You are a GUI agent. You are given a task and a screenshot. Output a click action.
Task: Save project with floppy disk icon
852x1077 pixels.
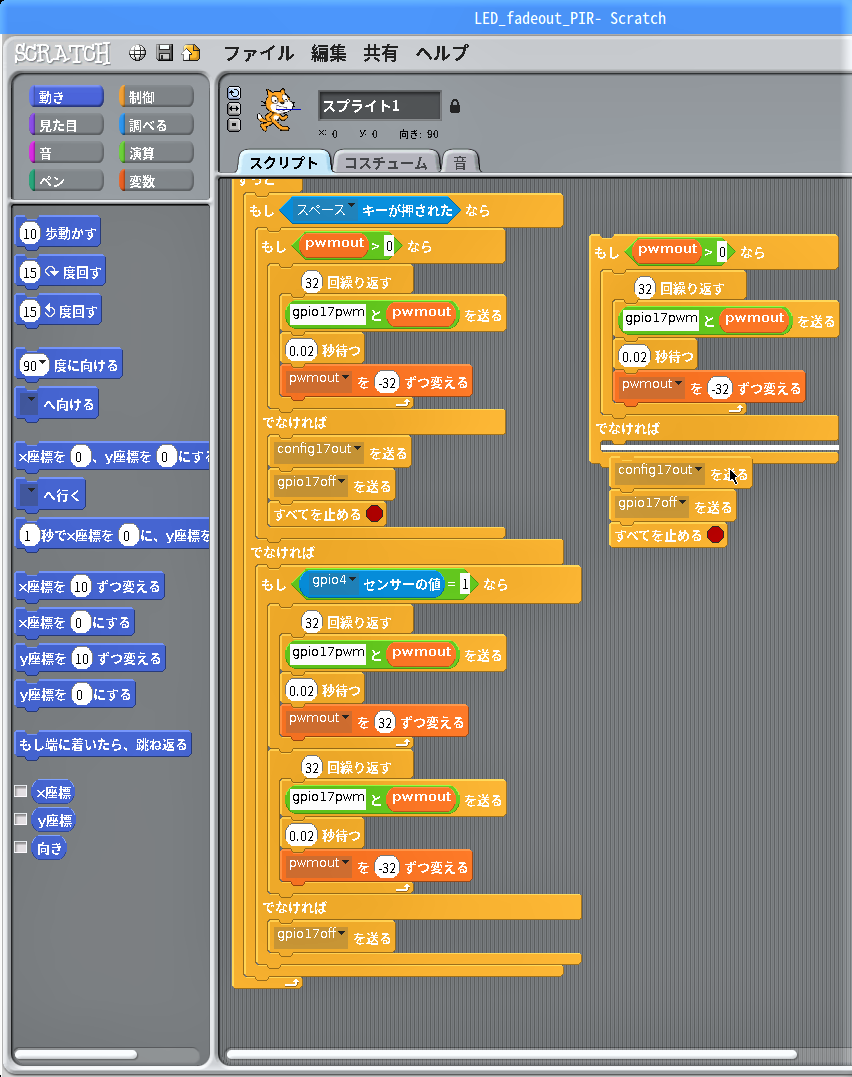pyautogui.click(x=165, y=53)
